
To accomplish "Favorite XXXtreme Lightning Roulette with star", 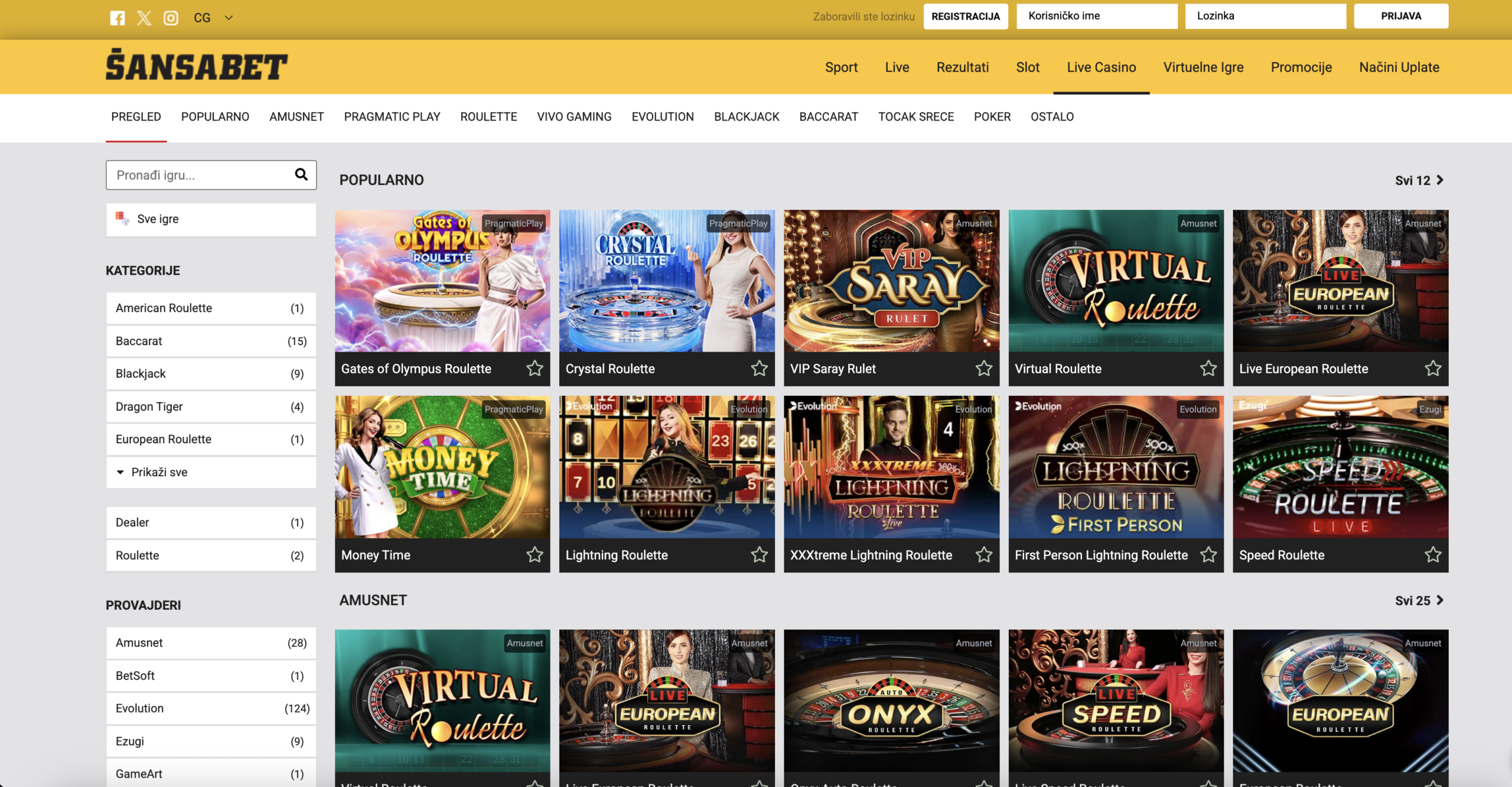I will (984, 555).
